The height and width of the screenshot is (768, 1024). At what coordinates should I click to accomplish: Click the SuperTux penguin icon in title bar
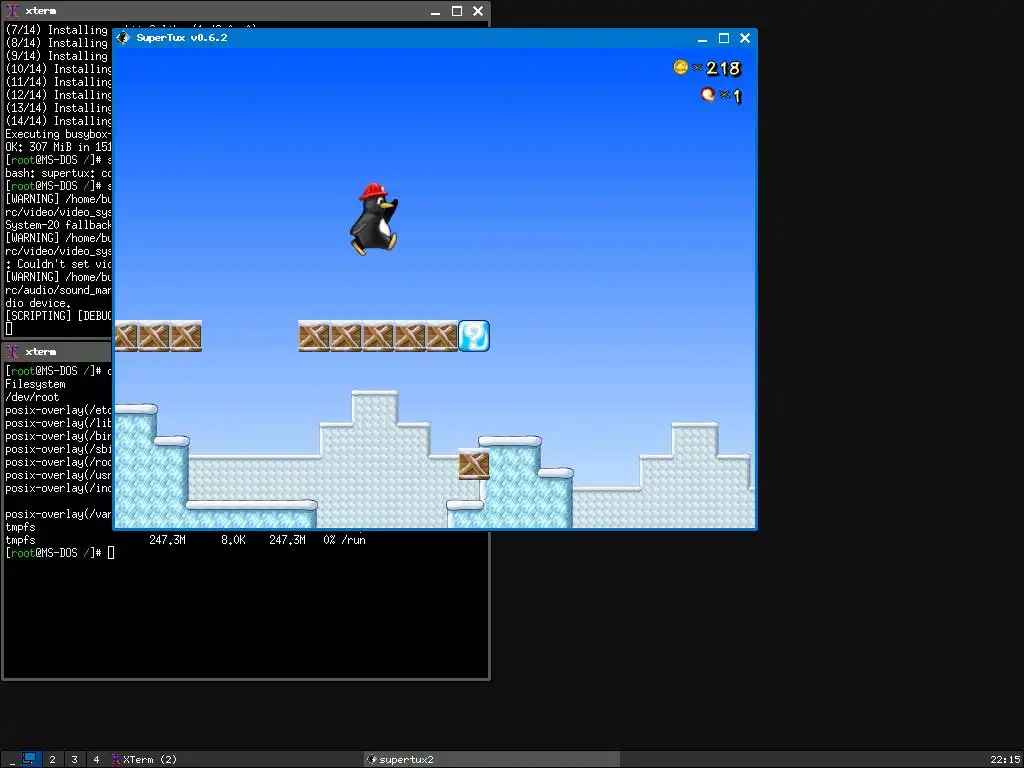(123, 38)
